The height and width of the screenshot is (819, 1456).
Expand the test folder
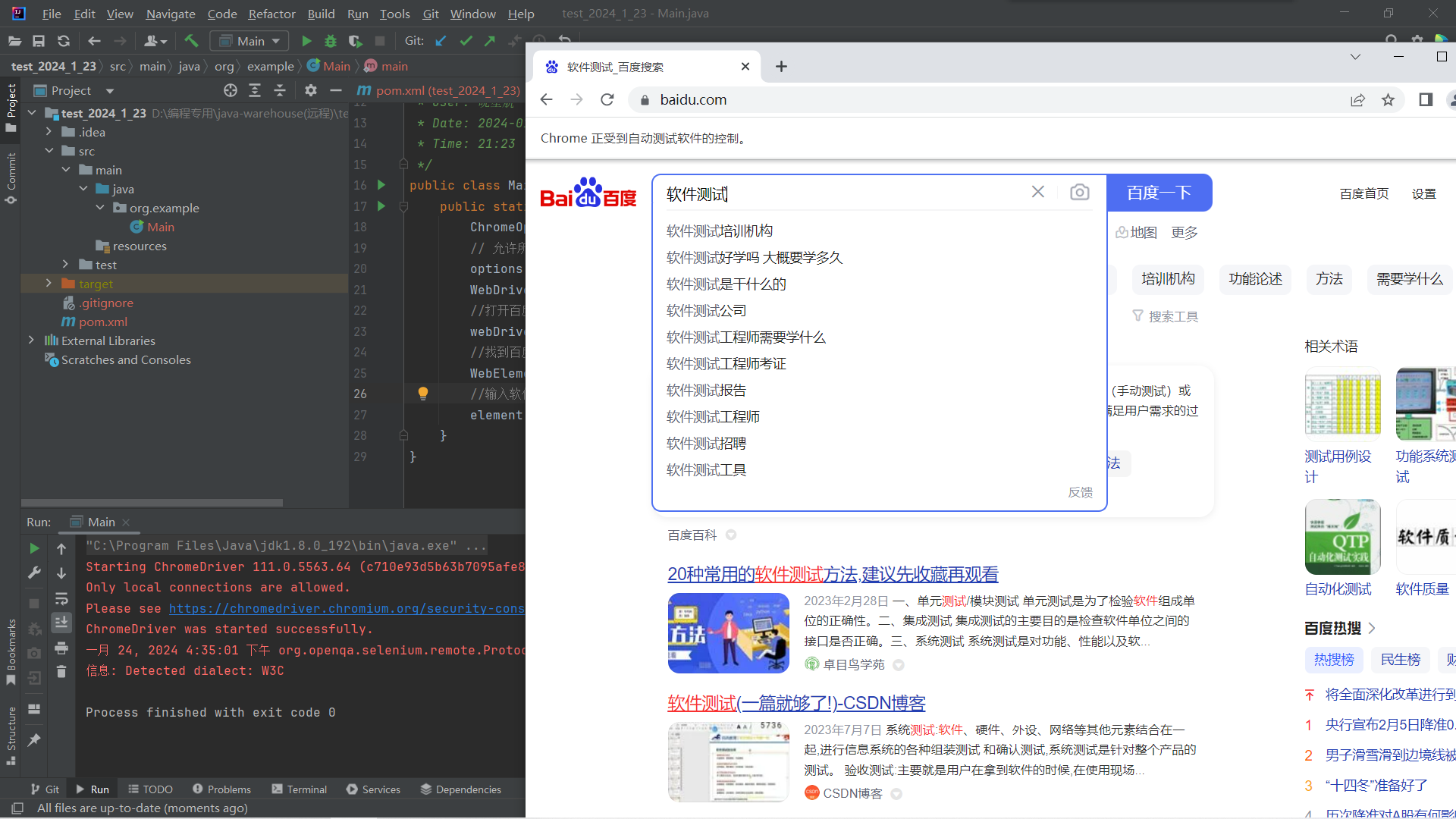coord(66,265)
